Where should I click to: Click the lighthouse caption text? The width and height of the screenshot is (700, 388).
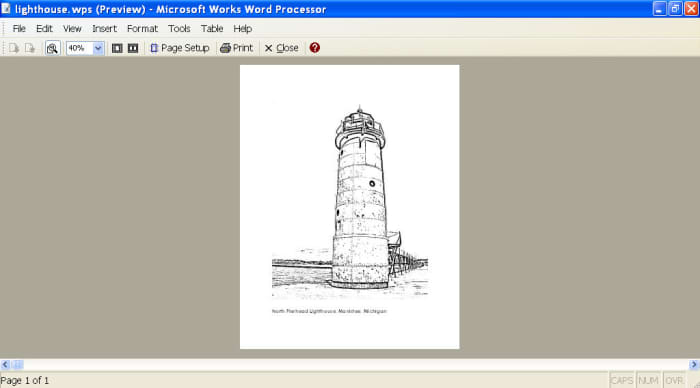click(329, 311)
